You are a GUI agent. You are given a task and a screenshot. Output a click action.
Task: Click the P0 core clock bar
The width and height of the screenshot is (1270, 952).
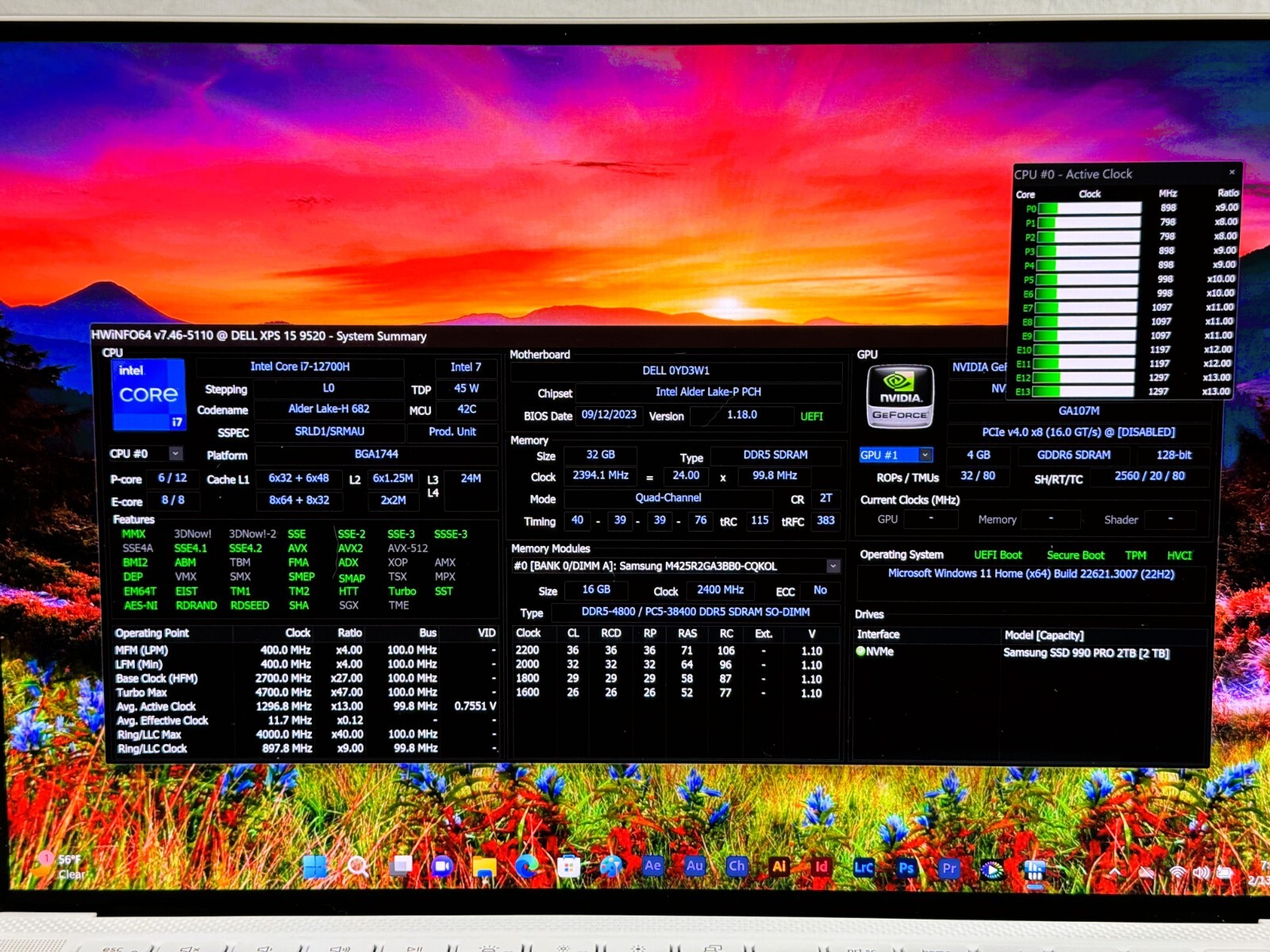[x=1089, y=208]
